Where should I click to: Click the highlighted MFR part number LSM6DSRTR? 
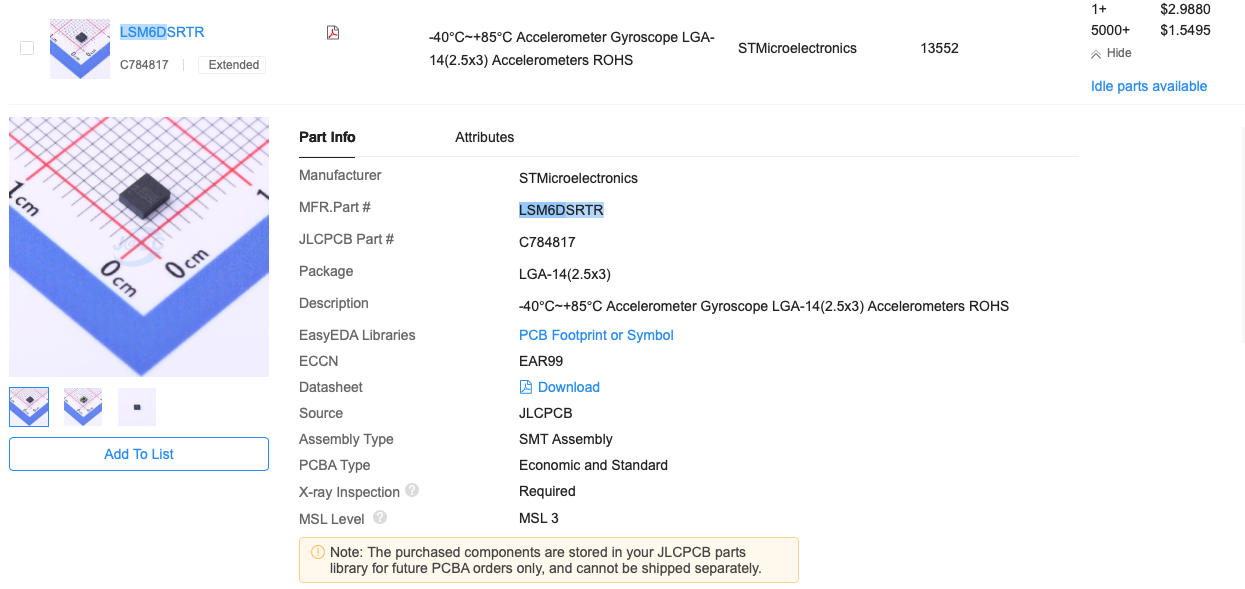[x=561, y=210]
